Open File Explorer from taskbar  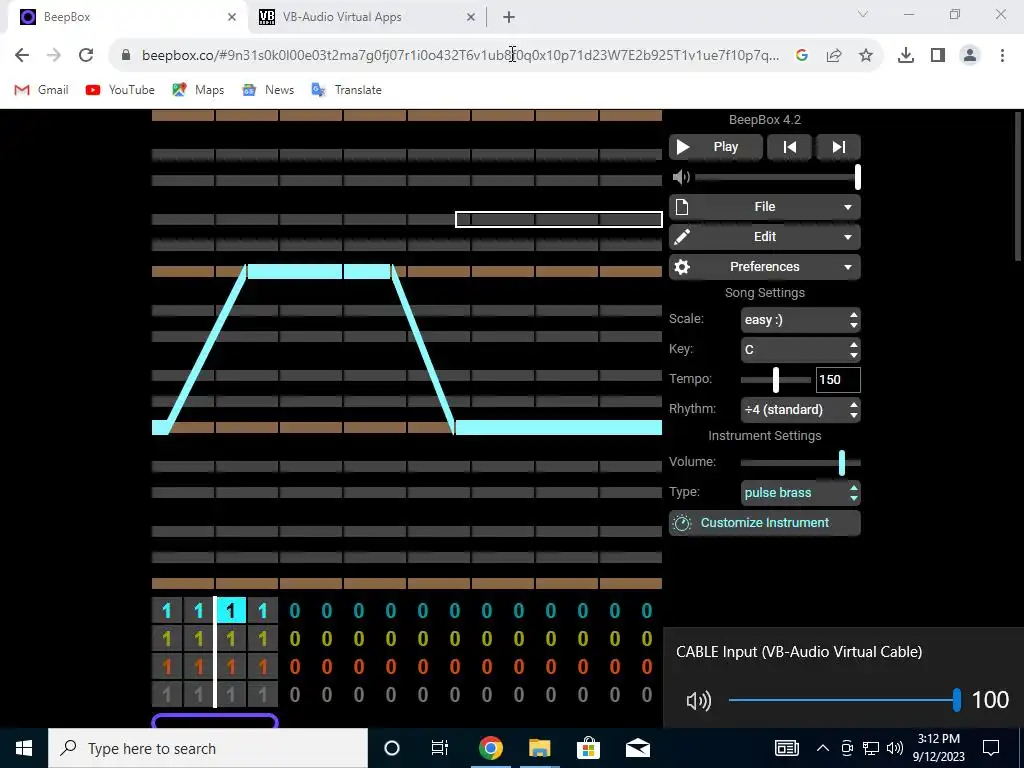pos(539,748)
